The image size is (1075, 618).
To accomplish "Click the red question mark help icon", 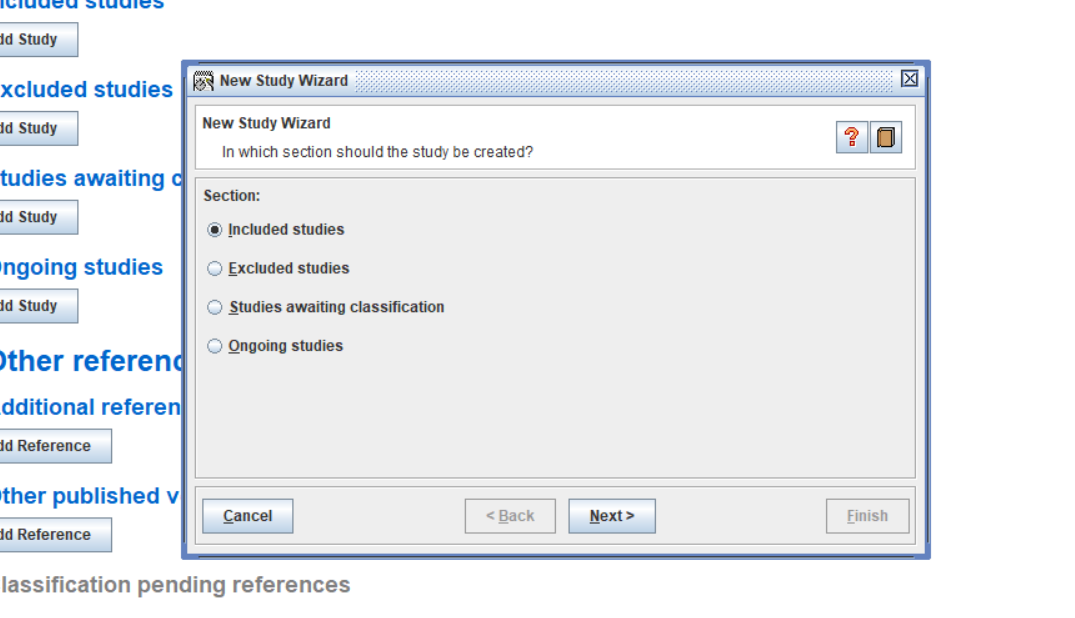I will pyautogui.click(x=851, y=138).
